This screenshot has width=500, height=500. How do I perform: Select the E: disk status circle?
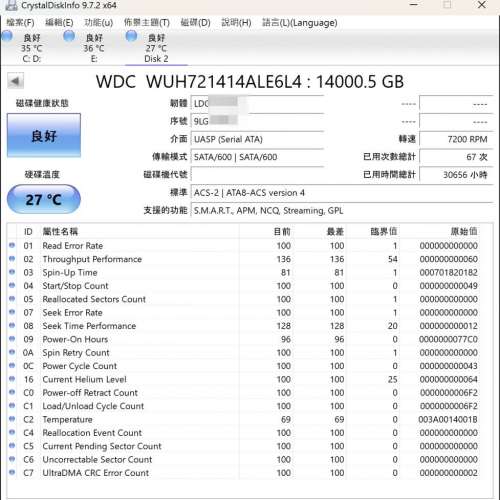tap(69, 36)
